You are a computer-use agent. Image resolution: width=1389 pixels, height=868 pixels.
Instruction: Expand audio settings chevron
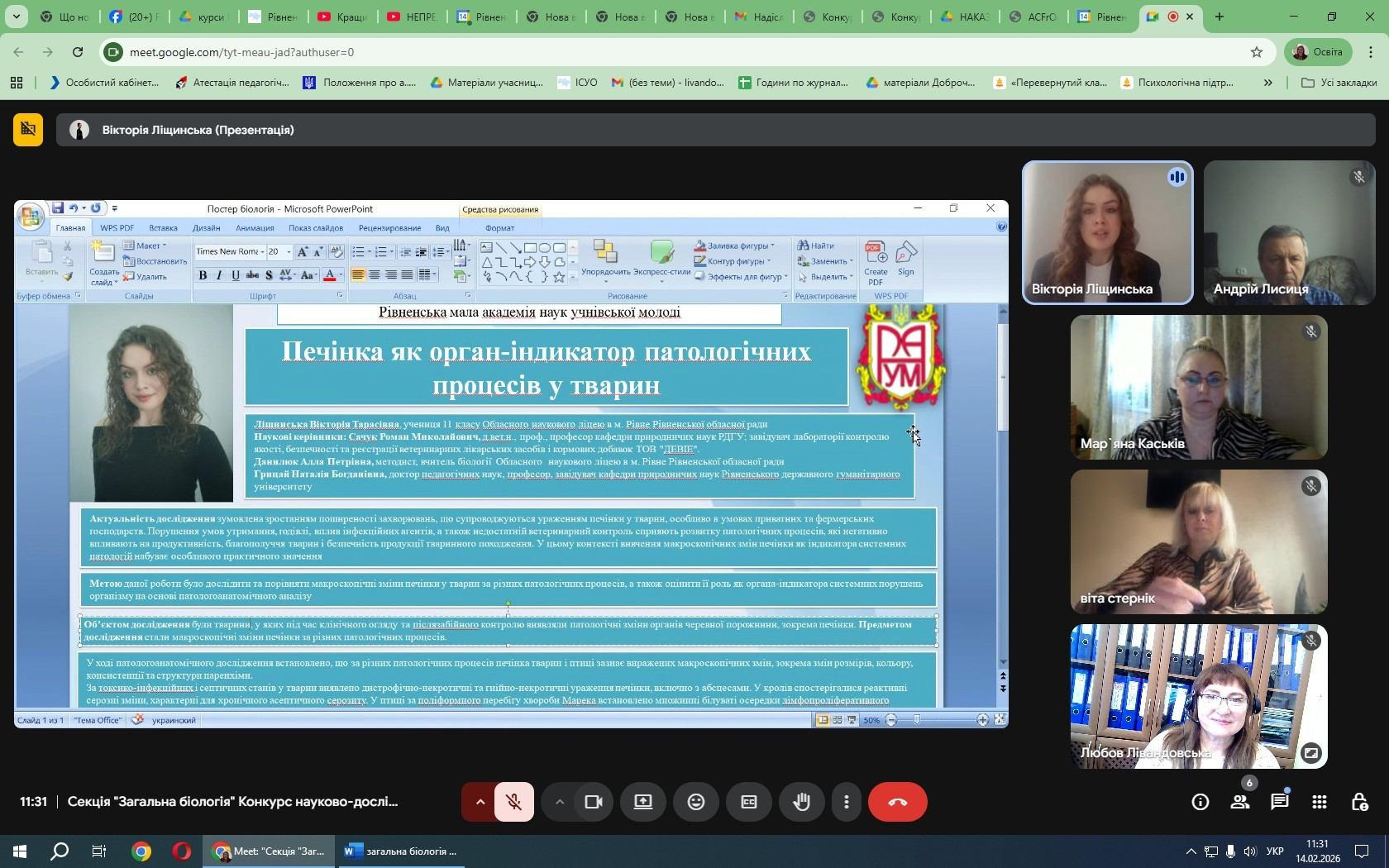480,802
